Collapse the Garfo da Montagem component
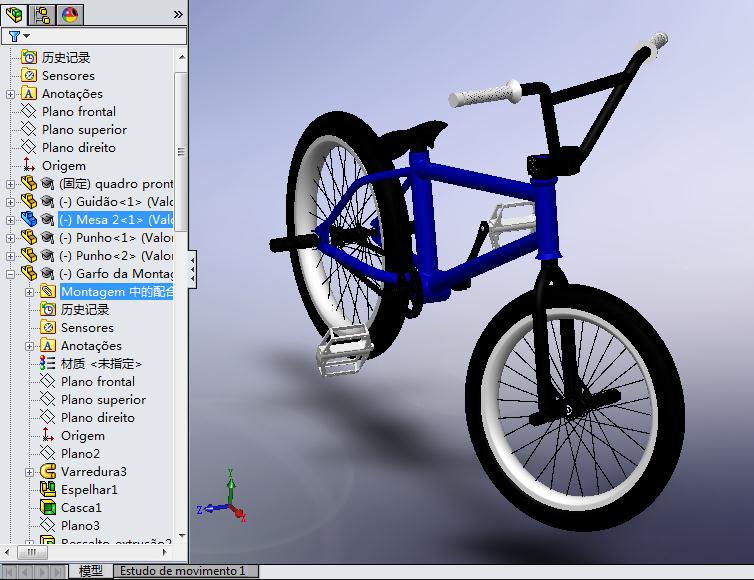The height and width of the screenshot is (580, 754). [x=10, y=274]
